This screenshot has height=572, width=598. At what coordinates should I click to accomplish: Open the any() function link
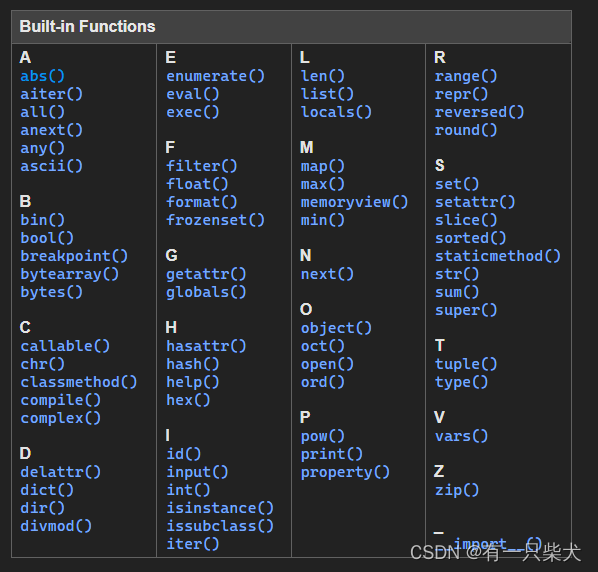[x=42, y=148]
